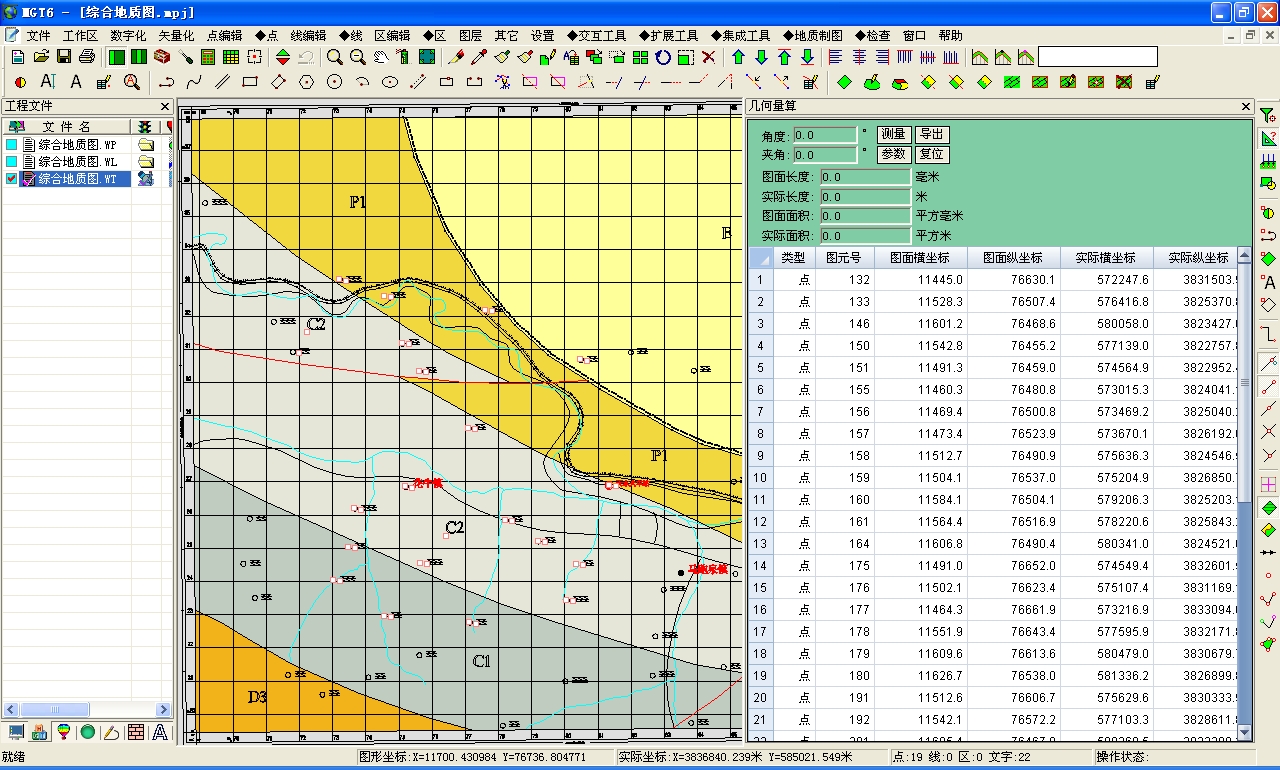Click the 图元号 column header
The height and width of the screenshot is (770, 1280).
click(843, 257)
